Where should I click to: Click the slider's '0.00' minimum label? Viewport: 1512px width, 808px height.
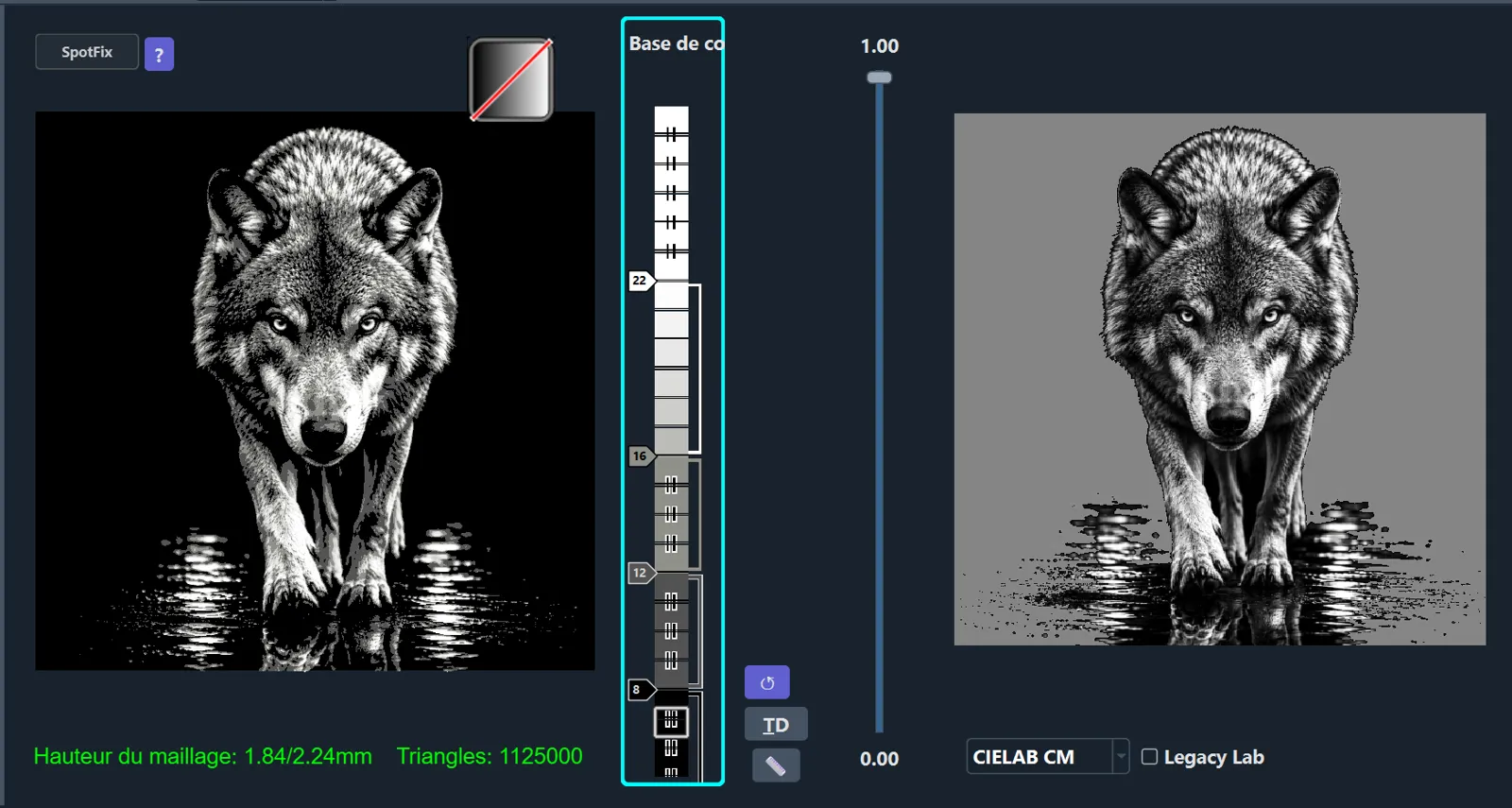[880, 759]
